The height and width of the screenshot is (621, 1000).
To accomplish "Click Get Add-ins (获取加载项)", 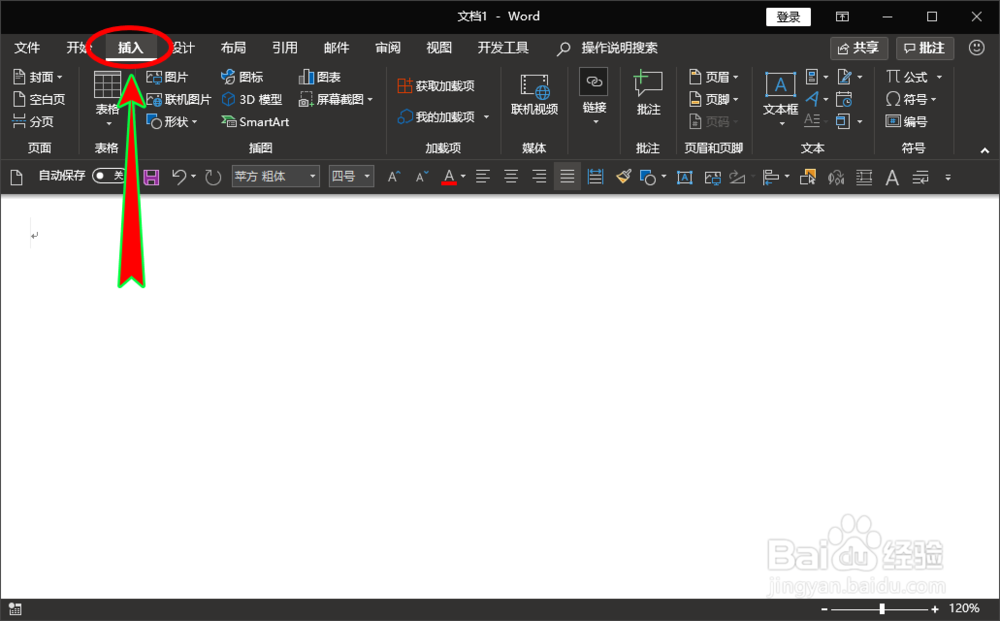I will (x=436, y=85).
